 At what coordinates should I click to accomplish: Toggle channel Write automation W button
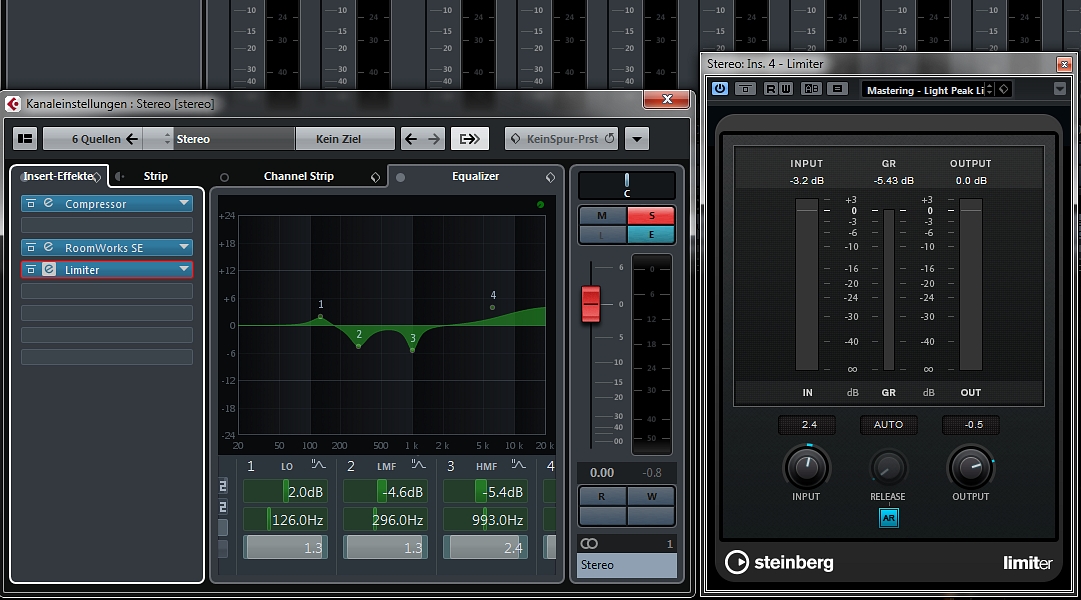tap(651, 496)
